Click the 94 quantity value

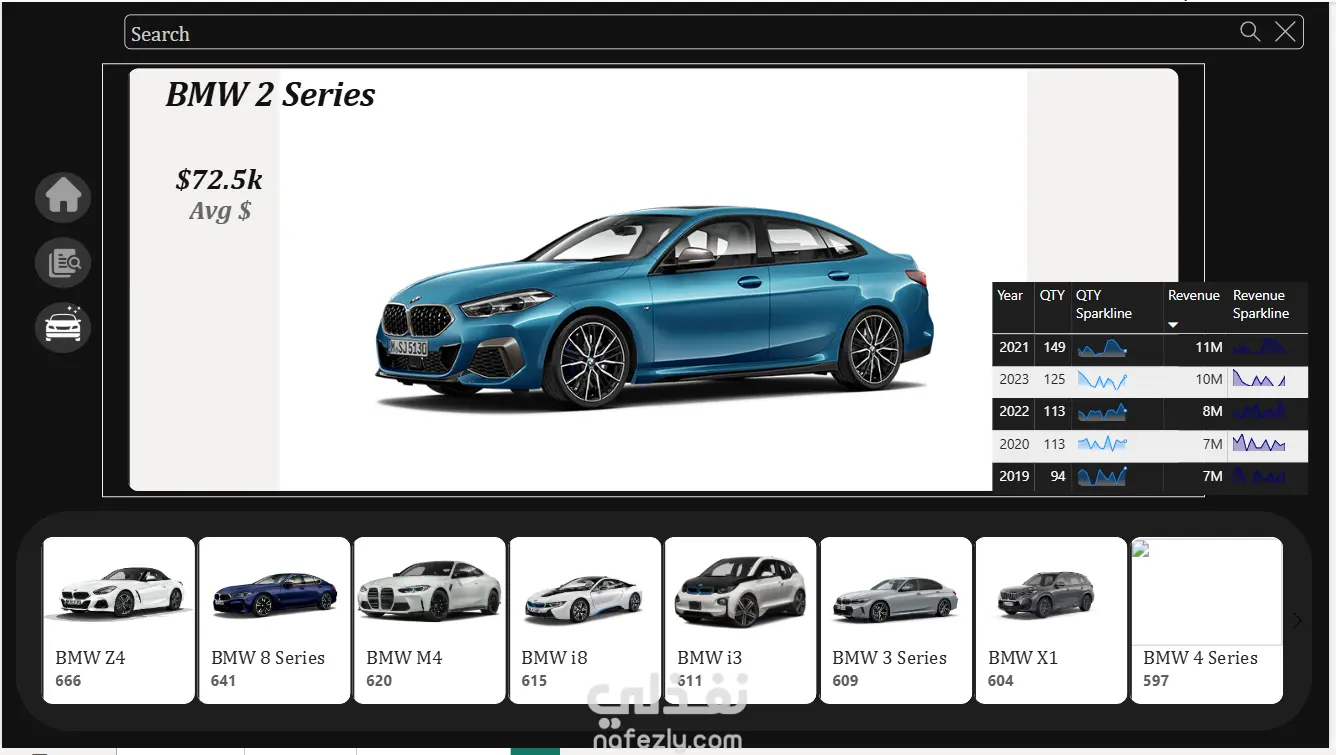pos(1058,476)
